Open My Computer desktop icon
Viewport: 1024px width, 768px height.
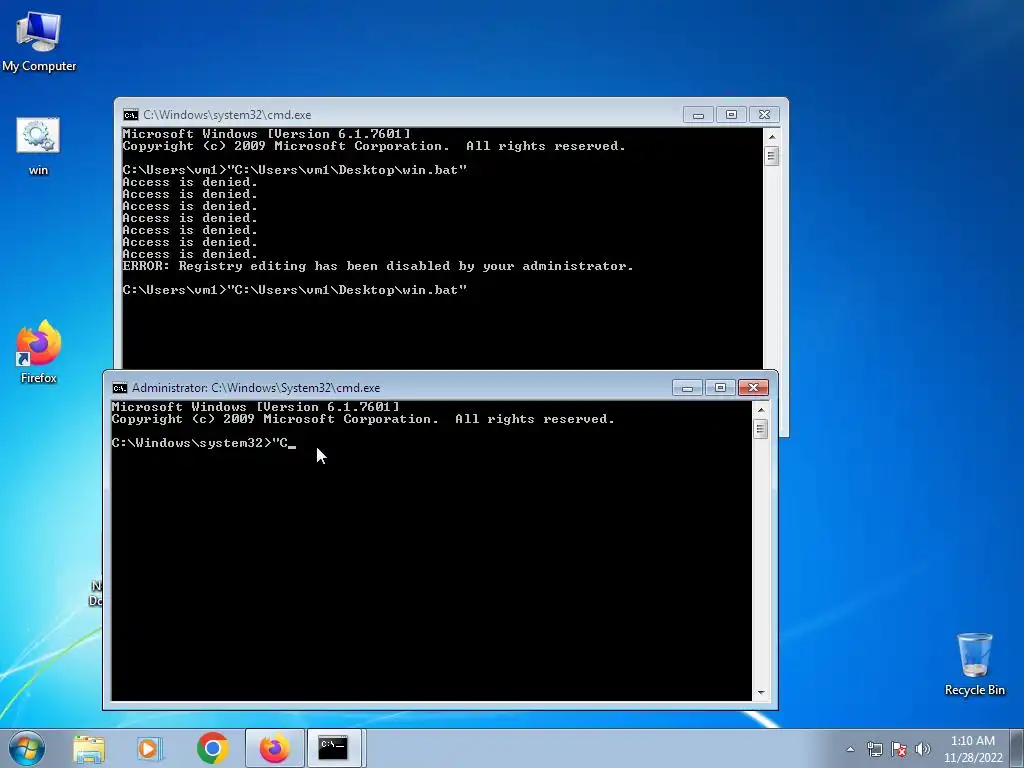pyautogui.click(x=39, y=42)
